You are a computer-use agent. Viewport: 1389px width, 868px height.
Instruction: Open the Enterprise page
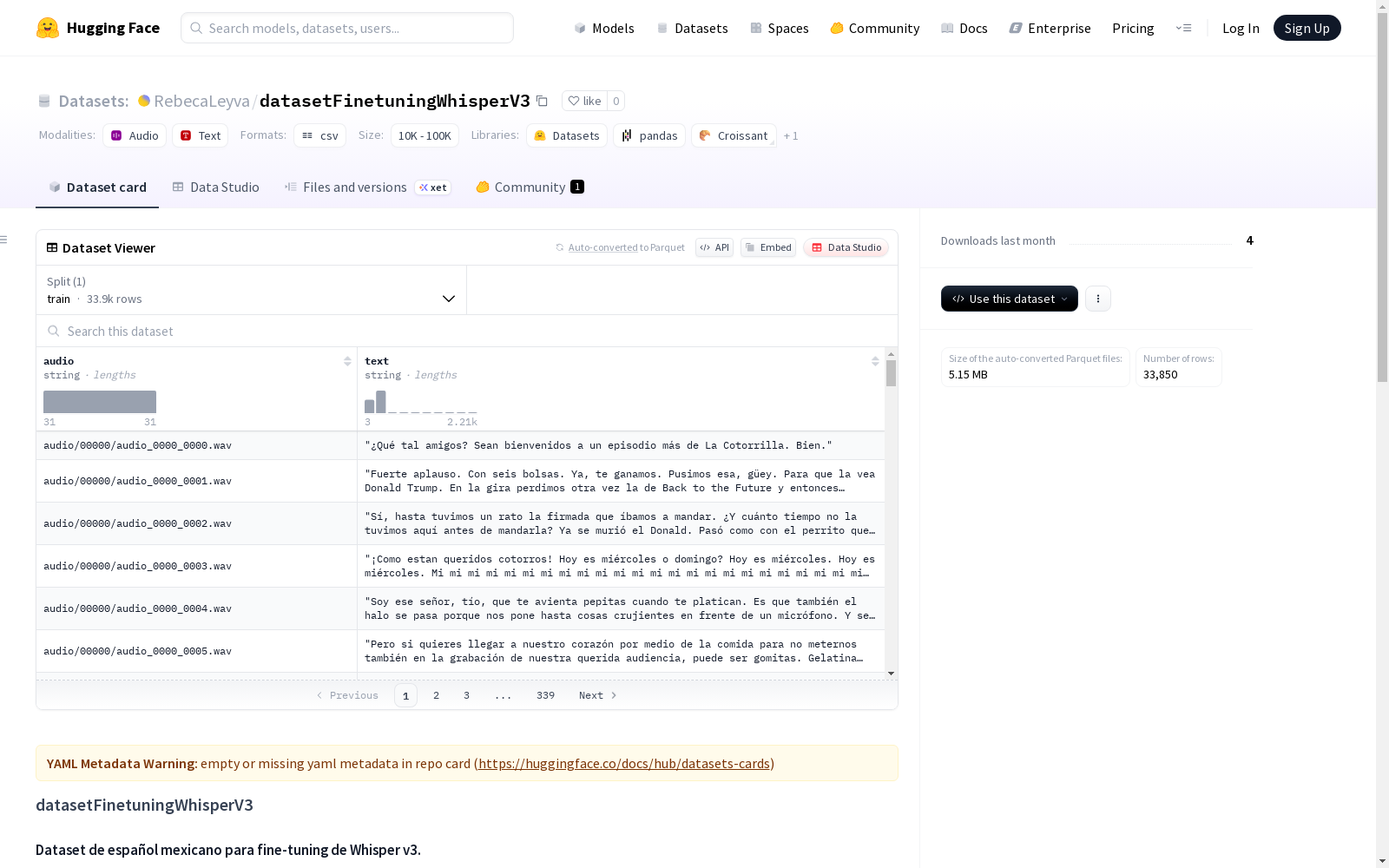coord(1050,28)
